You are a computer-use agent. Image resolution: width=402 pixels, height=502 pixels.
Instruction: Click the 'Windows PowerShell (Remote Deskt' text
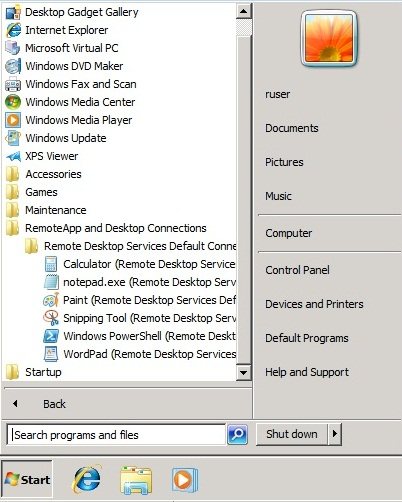click(150, 336)
